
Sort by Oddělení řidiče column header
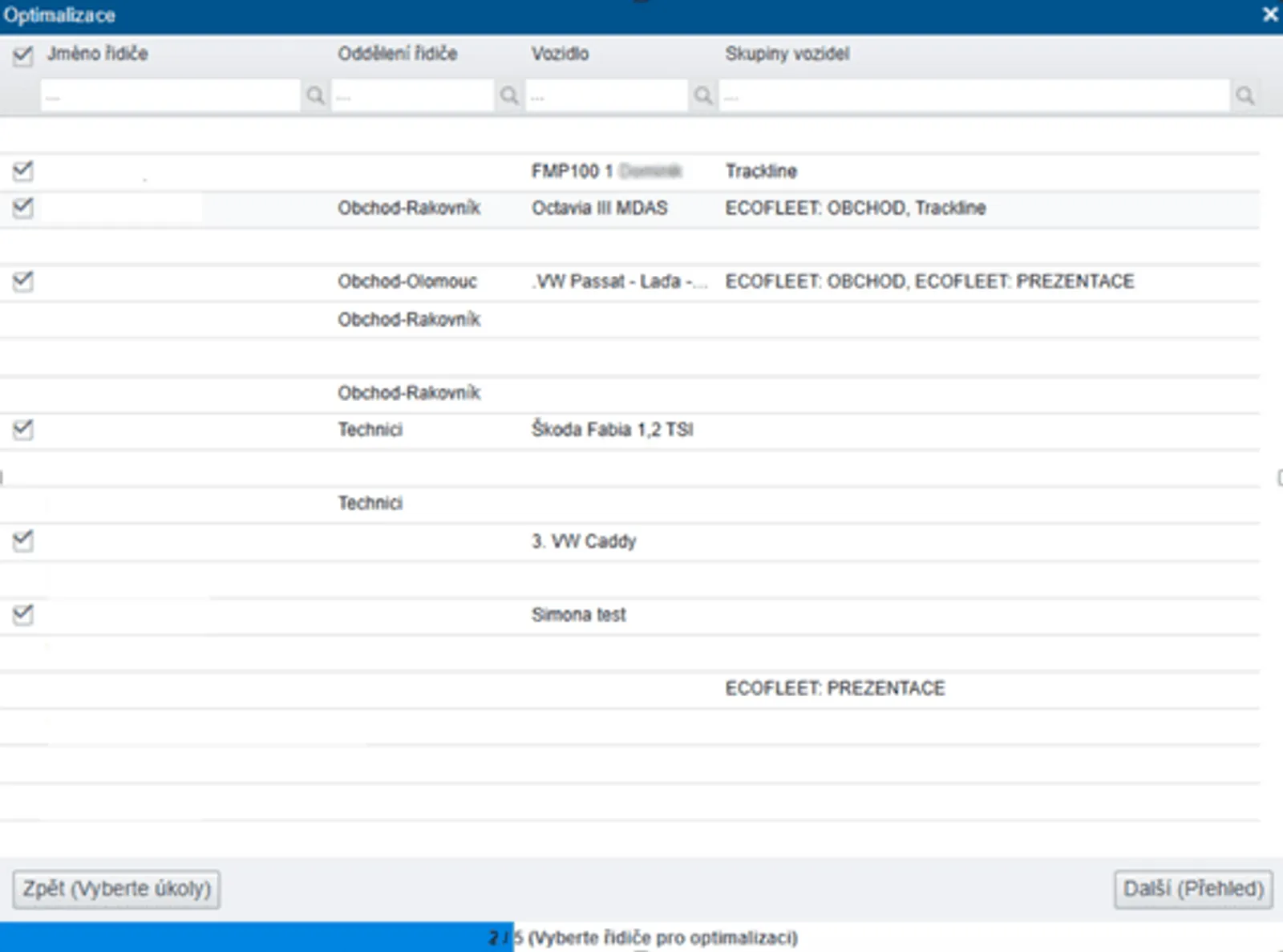click(397, 54)
